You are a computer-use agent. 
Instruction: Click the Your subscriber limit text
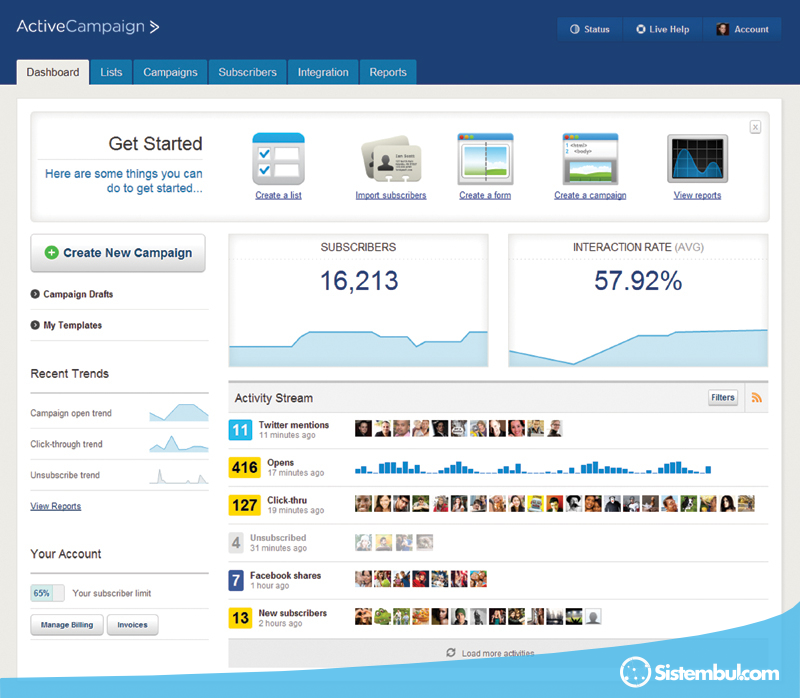pyautogui.click(x=112, y=593)
